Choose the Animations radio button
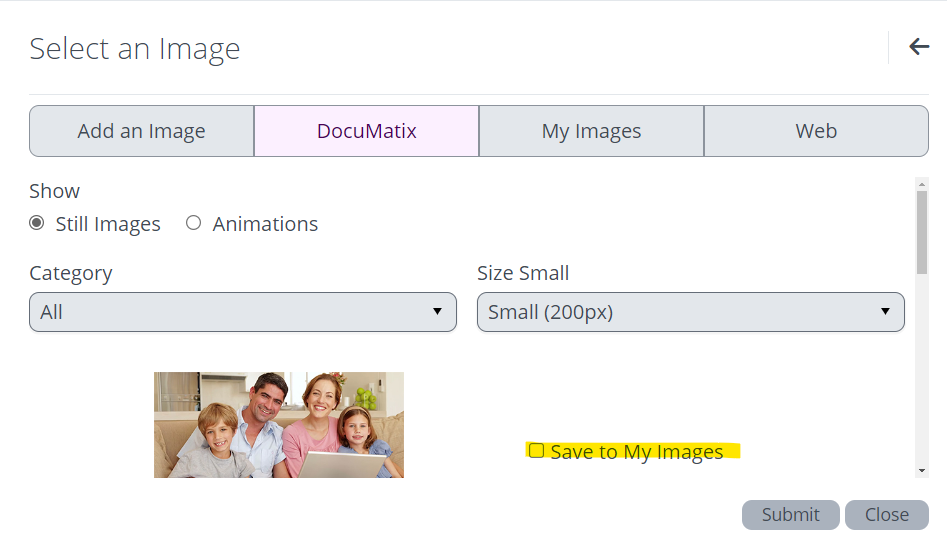Viewport: 947px width, 541px height. point(194,223)
